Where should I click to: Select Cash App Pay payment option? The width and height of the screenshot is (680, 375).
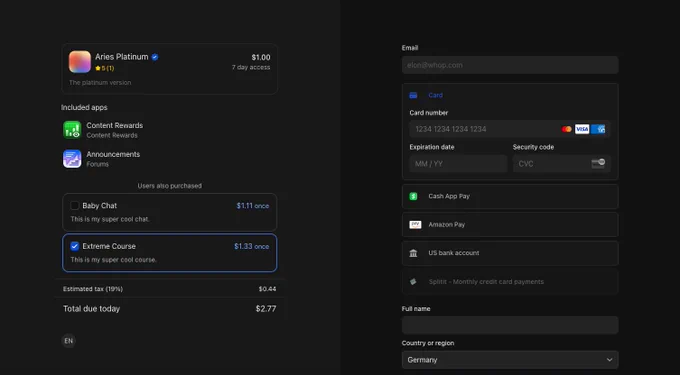[x=510, y=196]
